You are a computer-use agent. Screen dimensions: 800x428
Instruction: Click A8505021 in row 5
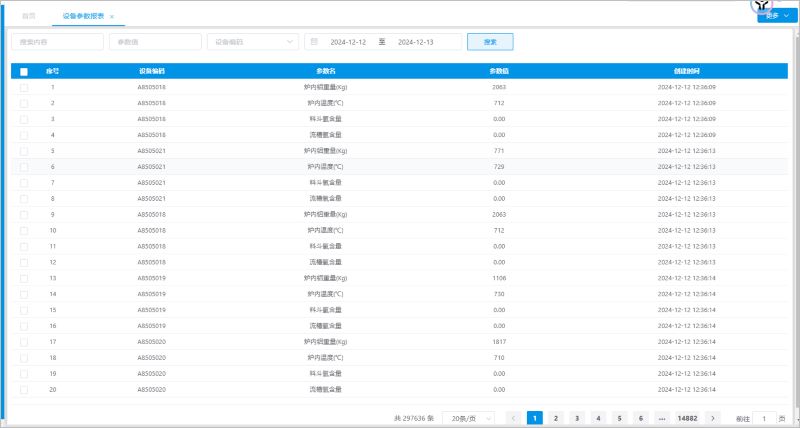point(152,151)
